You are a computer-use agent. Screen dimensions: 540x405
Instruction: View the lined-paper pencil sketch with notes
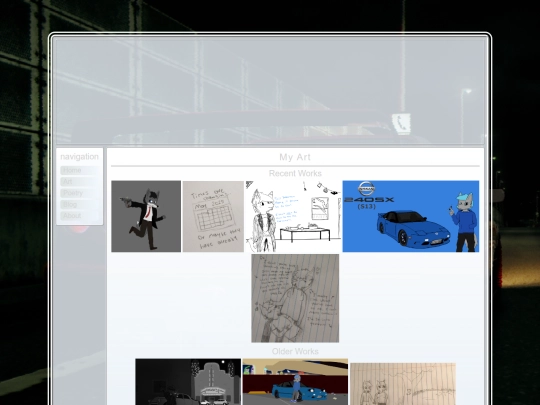[x=295, y=298]
